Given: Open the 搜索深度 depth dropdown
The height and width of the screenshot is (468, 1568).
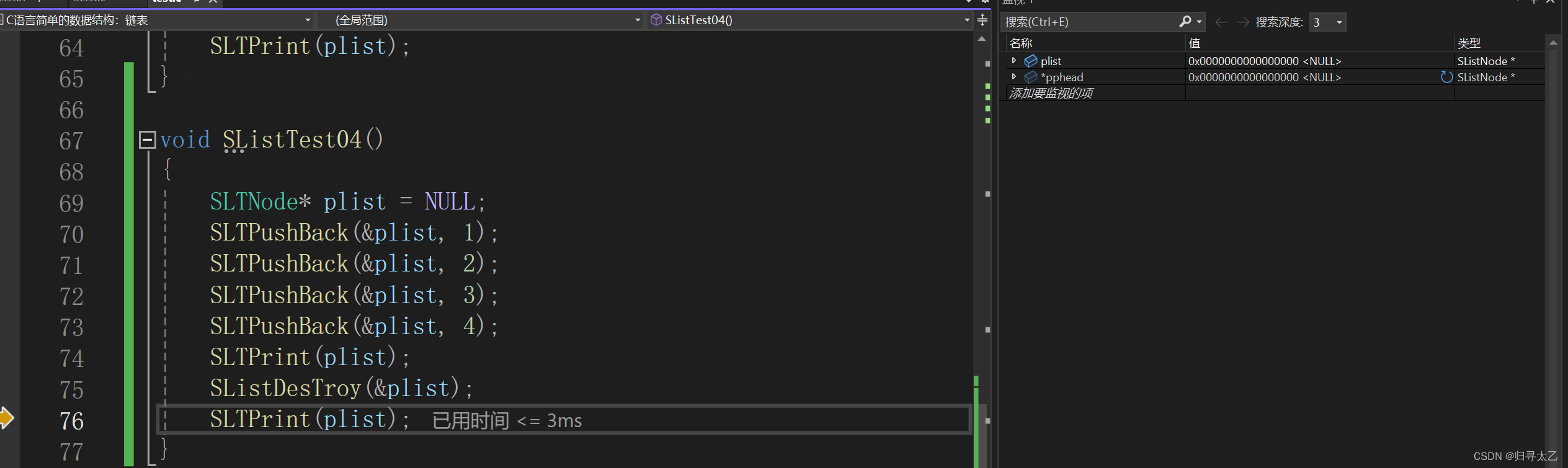Looking at the screenshot, I should point(1327,22).
